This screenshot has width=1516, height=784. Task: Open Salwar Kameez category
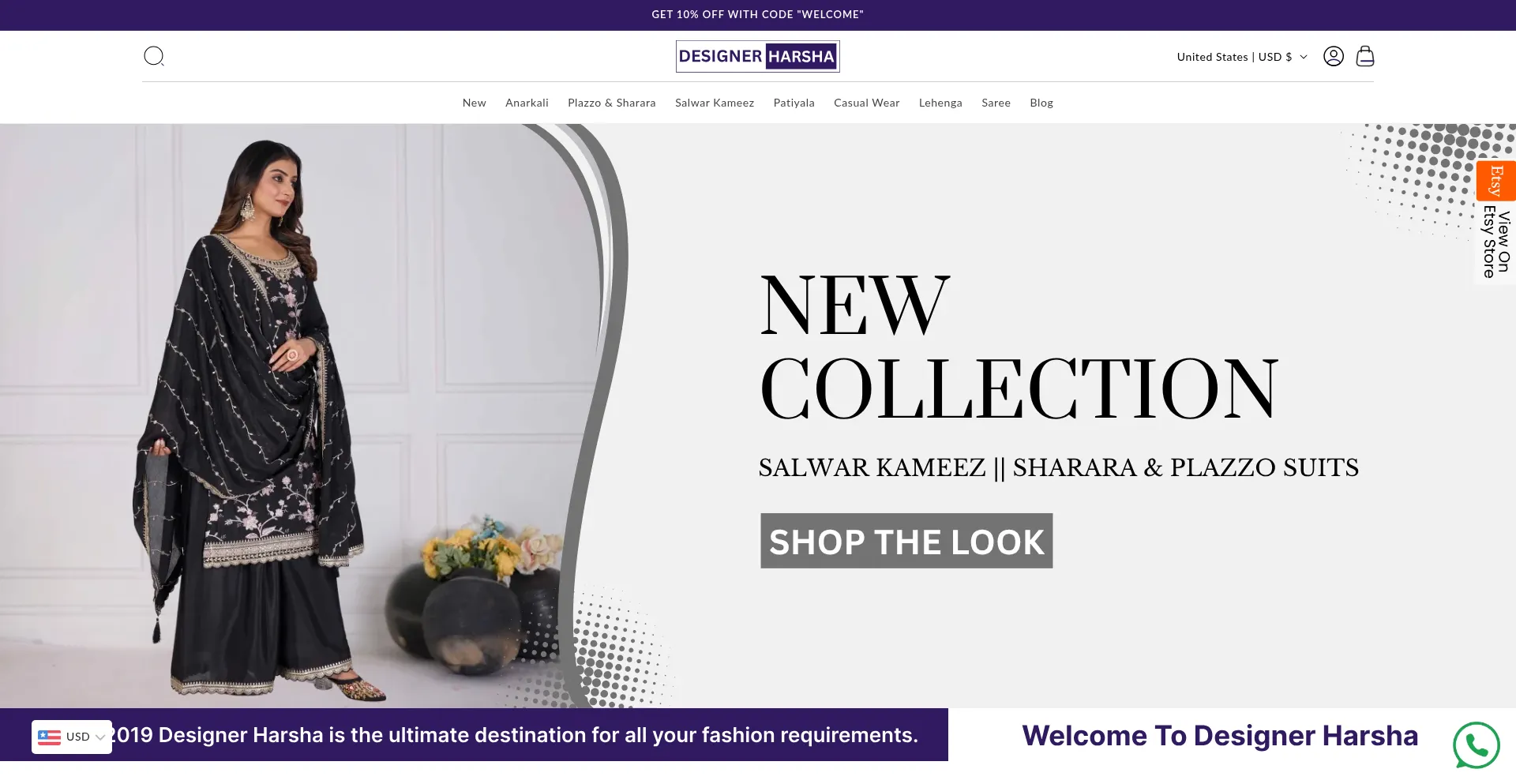coord(714,103)
